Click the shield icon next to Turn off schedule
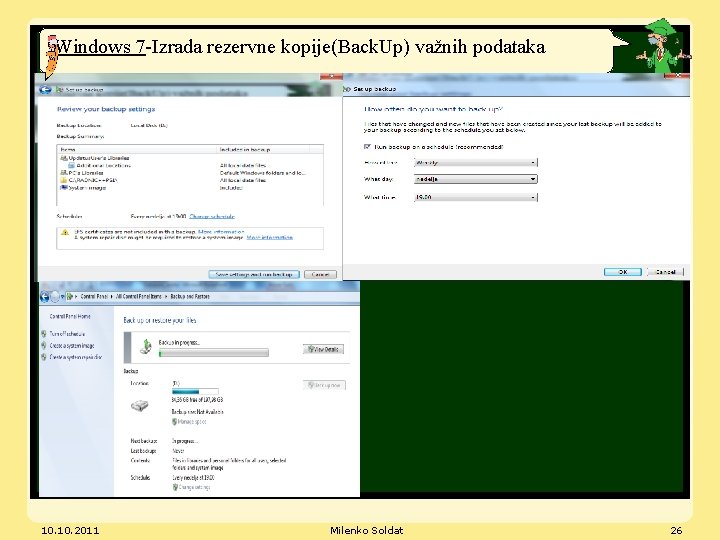720x540 pixels. click(x=44, y=334)
